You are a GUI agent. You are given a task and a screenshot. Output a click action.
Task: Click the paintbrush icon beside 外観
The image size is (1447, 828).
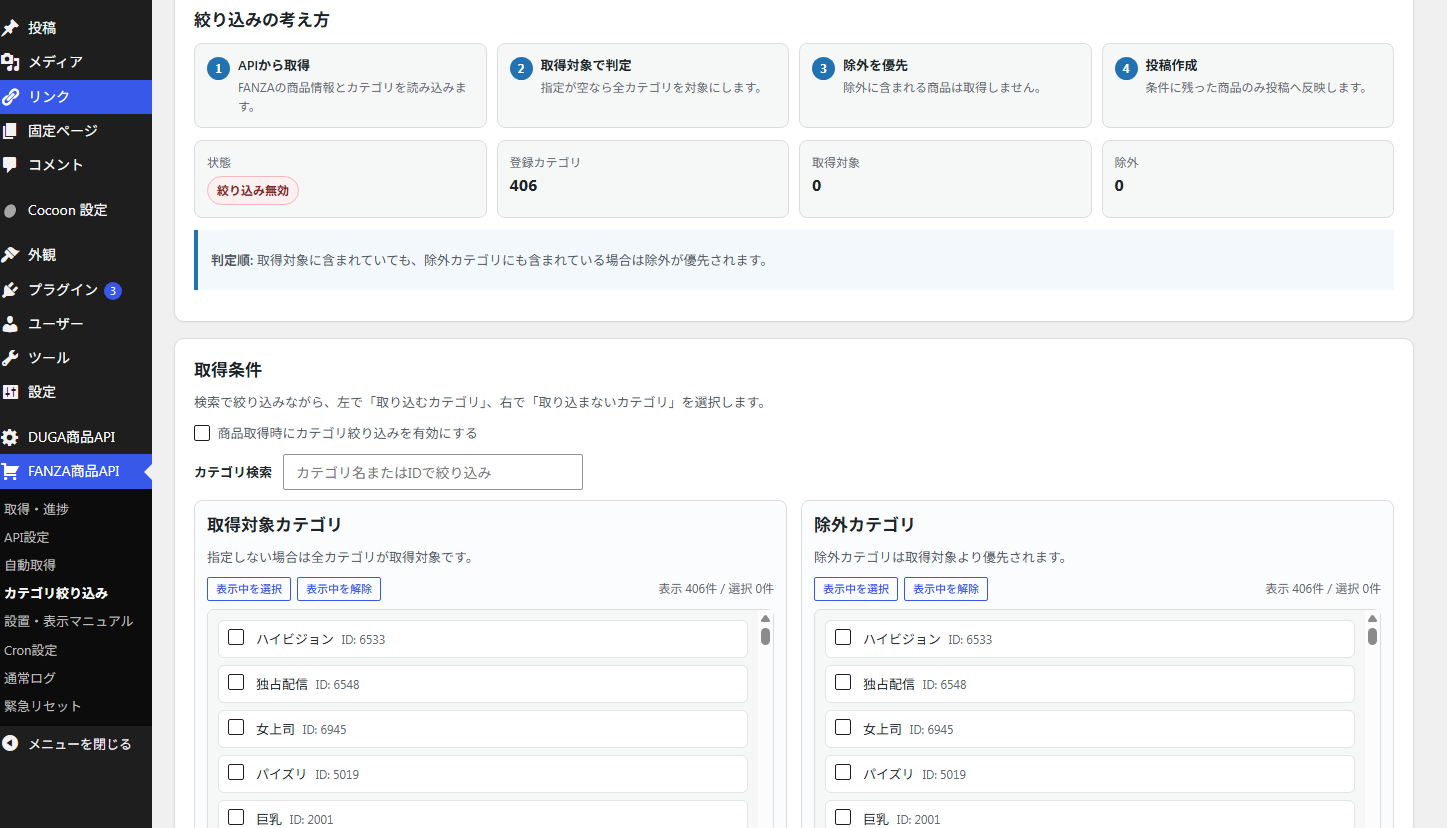pos(10,255)
